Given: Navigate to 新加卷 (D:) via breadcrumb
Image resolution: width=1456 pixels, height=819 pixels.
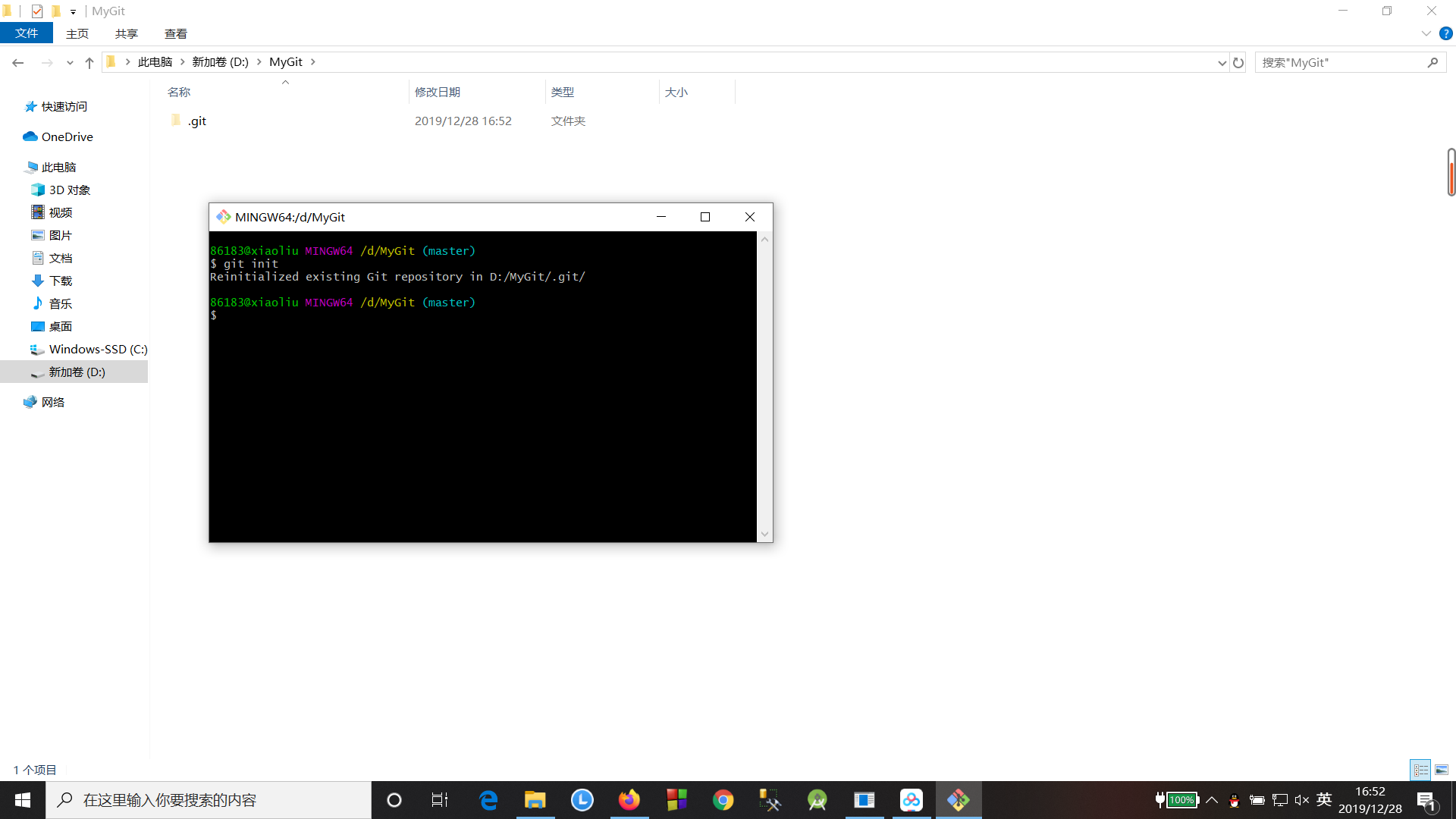Looking at the screenshot, I should [221, 61].
